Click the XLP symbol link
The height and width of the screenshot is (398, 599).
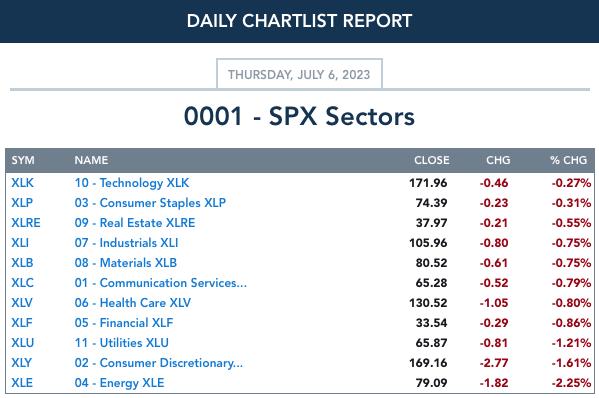pos(22,203)
